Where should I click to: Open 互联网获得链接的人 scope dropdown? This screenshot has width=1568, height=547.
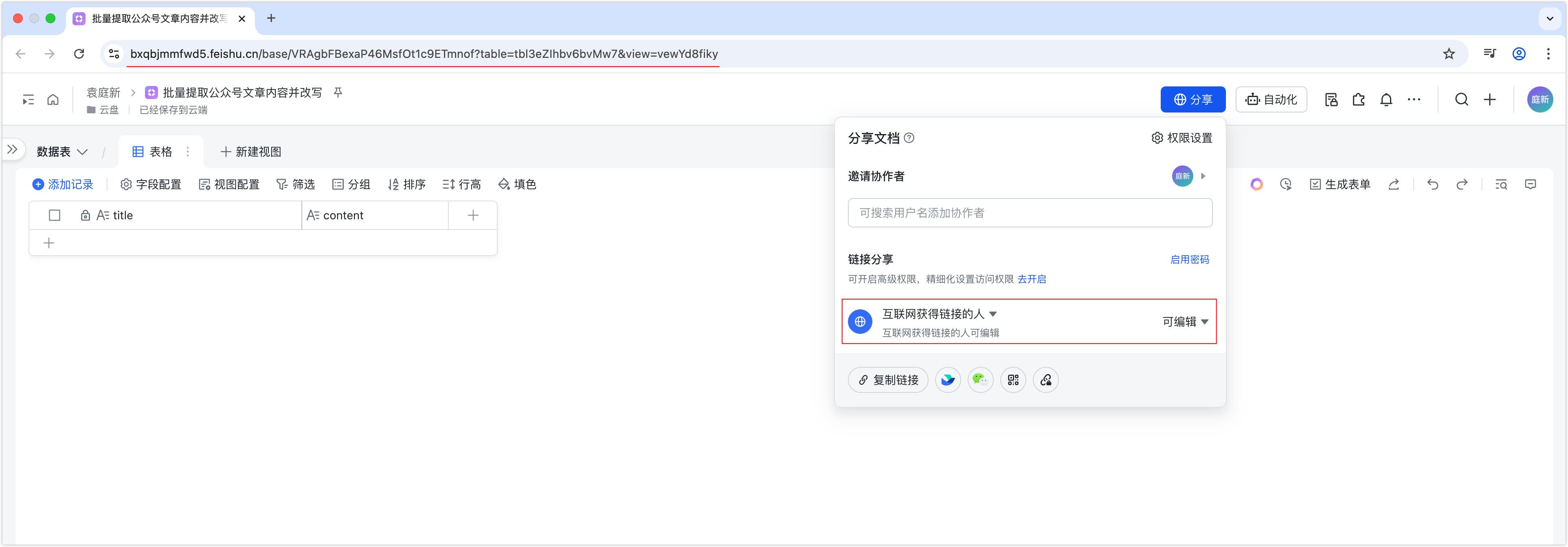coord(939,314)
